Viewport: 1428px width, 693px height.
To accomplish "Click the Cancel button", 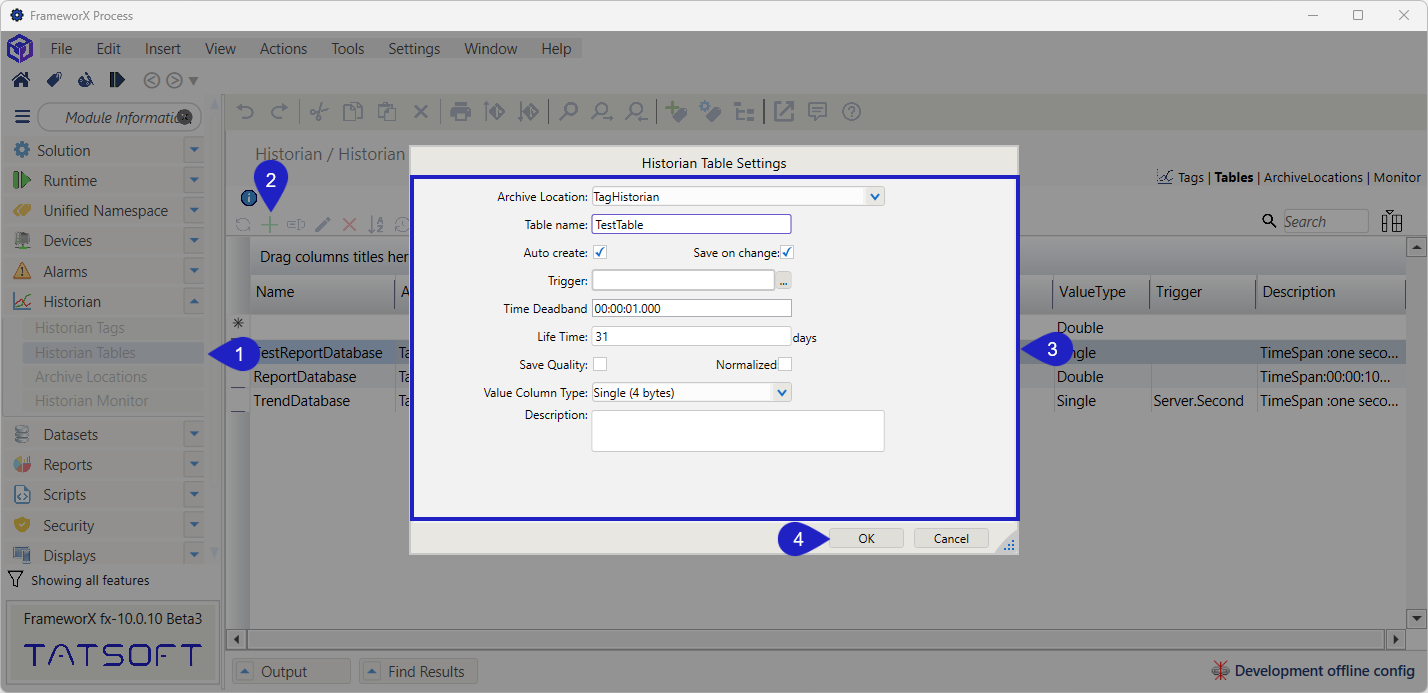I will [951, 538].
